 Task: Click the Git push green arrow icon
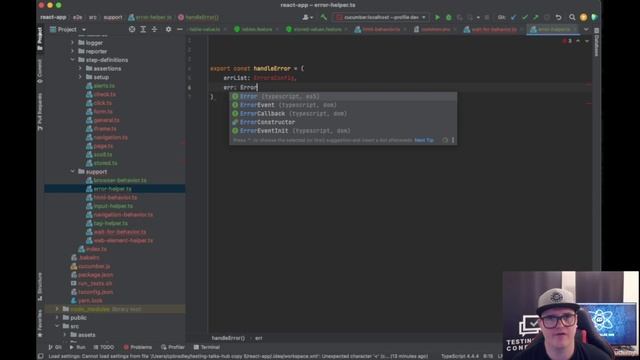point(536,18)
